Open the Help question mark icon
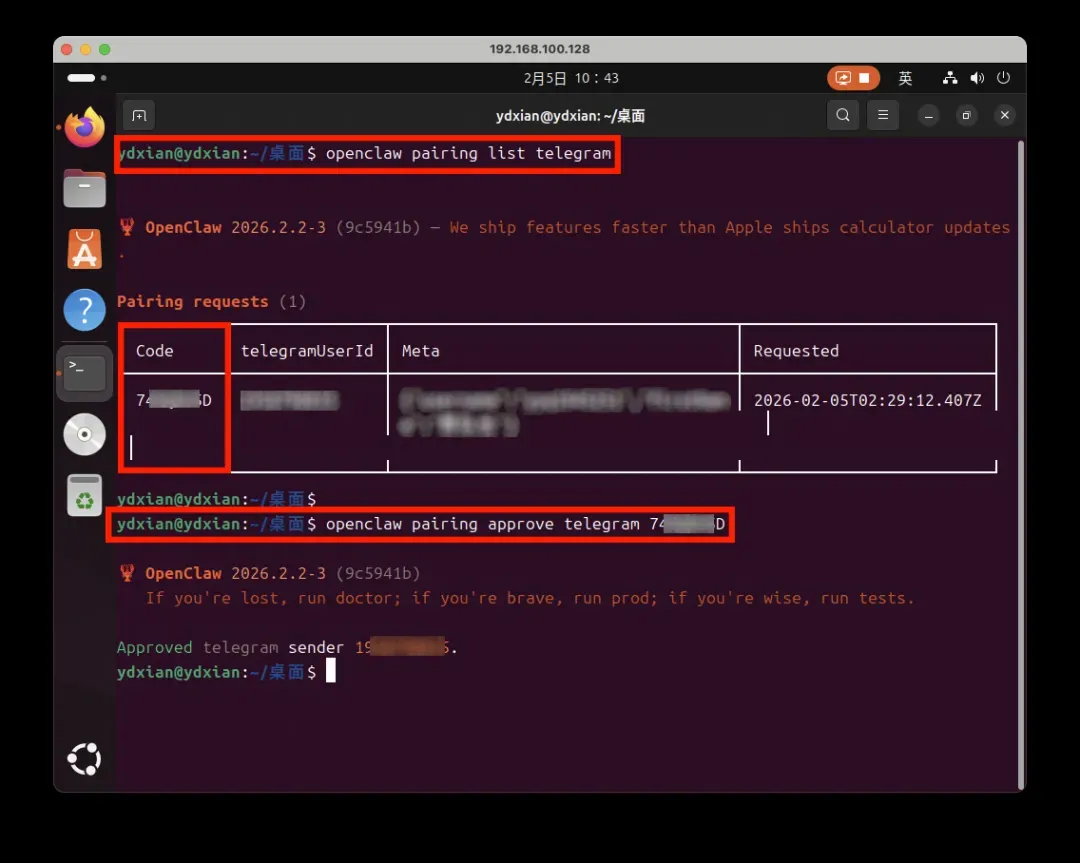 (85, 311)
